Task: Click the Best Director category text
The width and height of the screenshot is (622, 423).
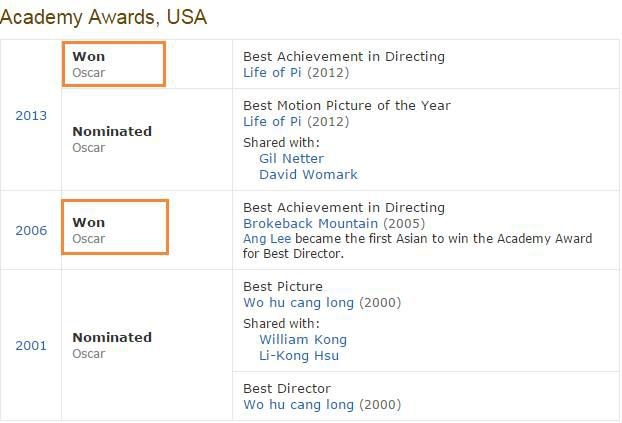Action: [x=287, y=388]
